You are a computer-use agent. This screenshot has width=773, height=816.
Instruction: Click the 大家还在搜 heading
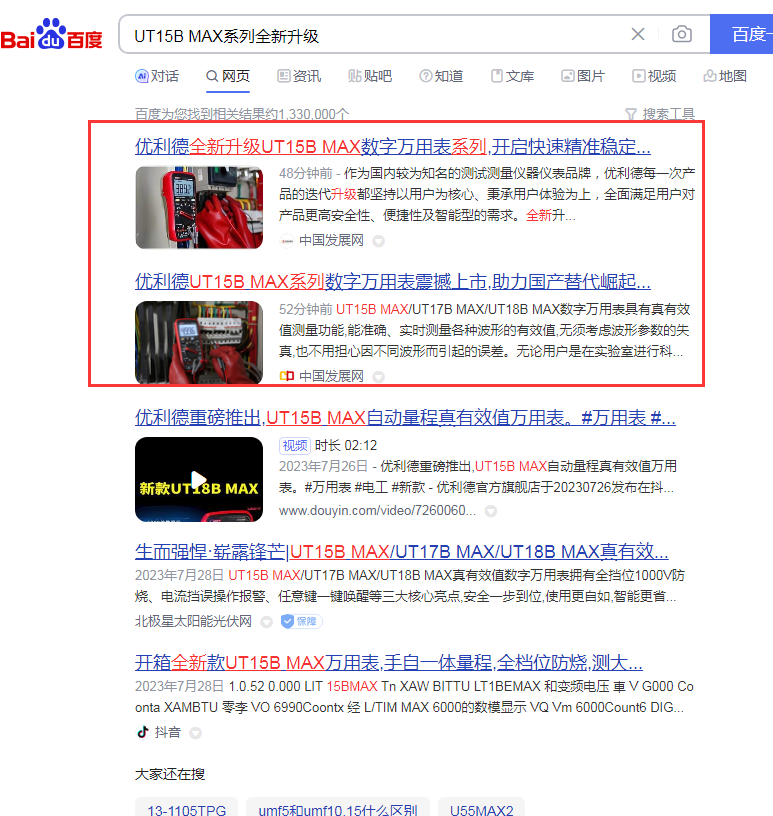[170, 774]
